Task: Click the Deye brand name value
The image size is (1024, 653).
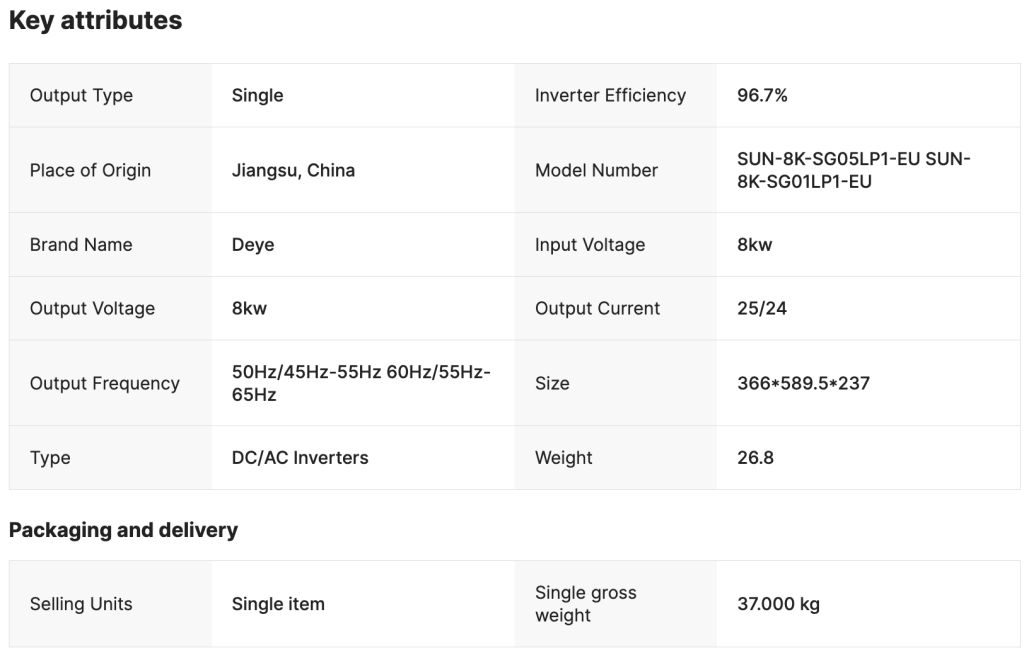Action: [253, 245]
